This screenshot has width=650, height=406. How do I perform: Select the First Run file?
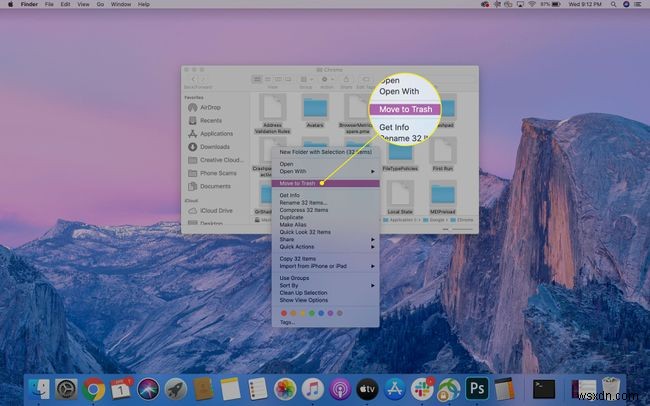[x=443, y=154]
